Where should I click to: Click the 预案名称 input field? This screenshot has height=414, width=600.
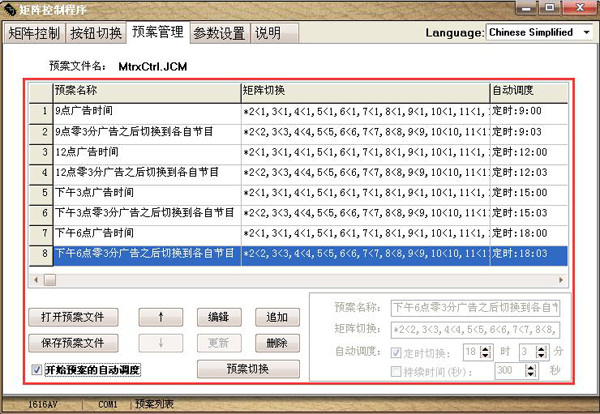click(476, 308)
